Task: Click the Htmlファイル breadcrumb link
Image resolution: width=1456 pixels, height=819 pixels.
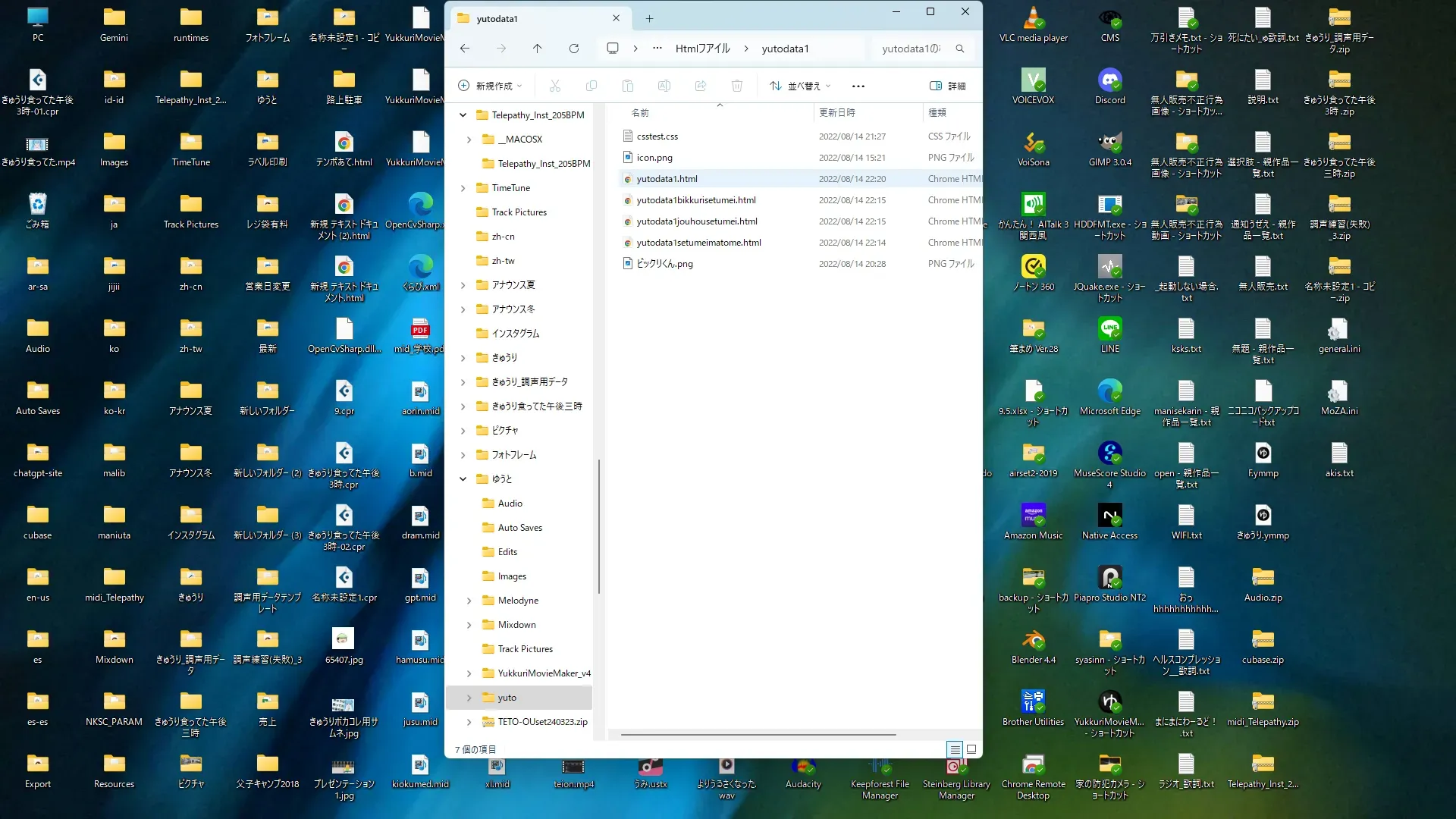Action: click(702, 49)
